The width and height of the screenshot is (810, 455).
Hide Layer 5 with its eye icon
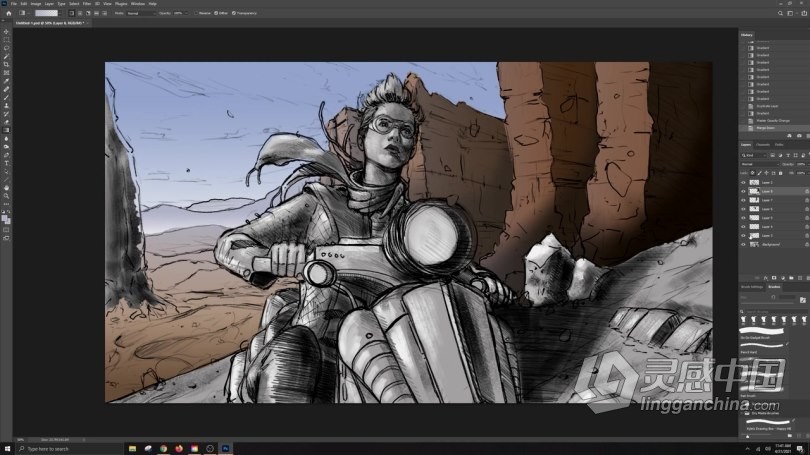pyautogui.click(x=743, y=218)
